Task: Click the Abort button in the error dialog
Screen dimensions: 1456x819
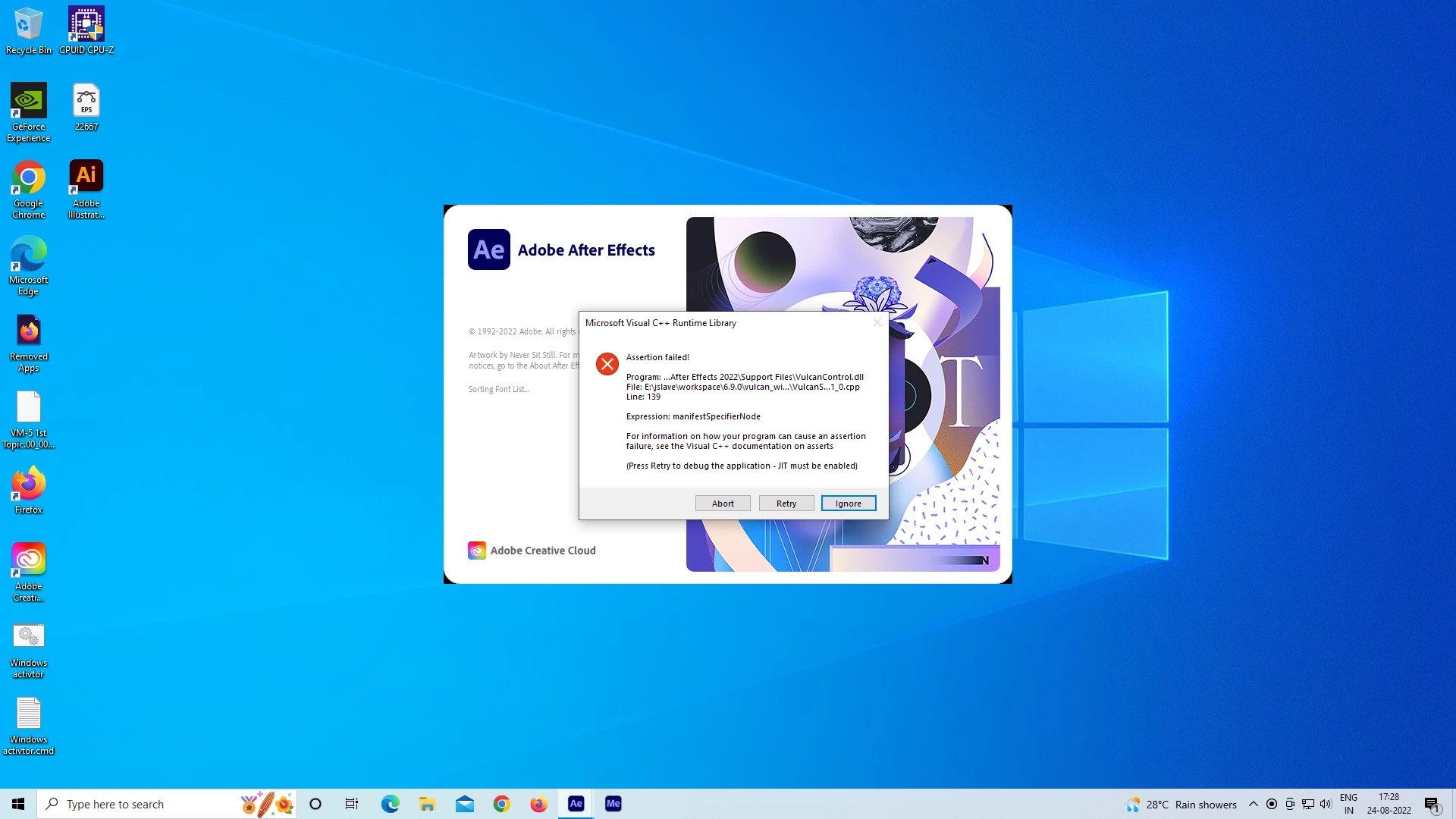Action: click(722, 504)
